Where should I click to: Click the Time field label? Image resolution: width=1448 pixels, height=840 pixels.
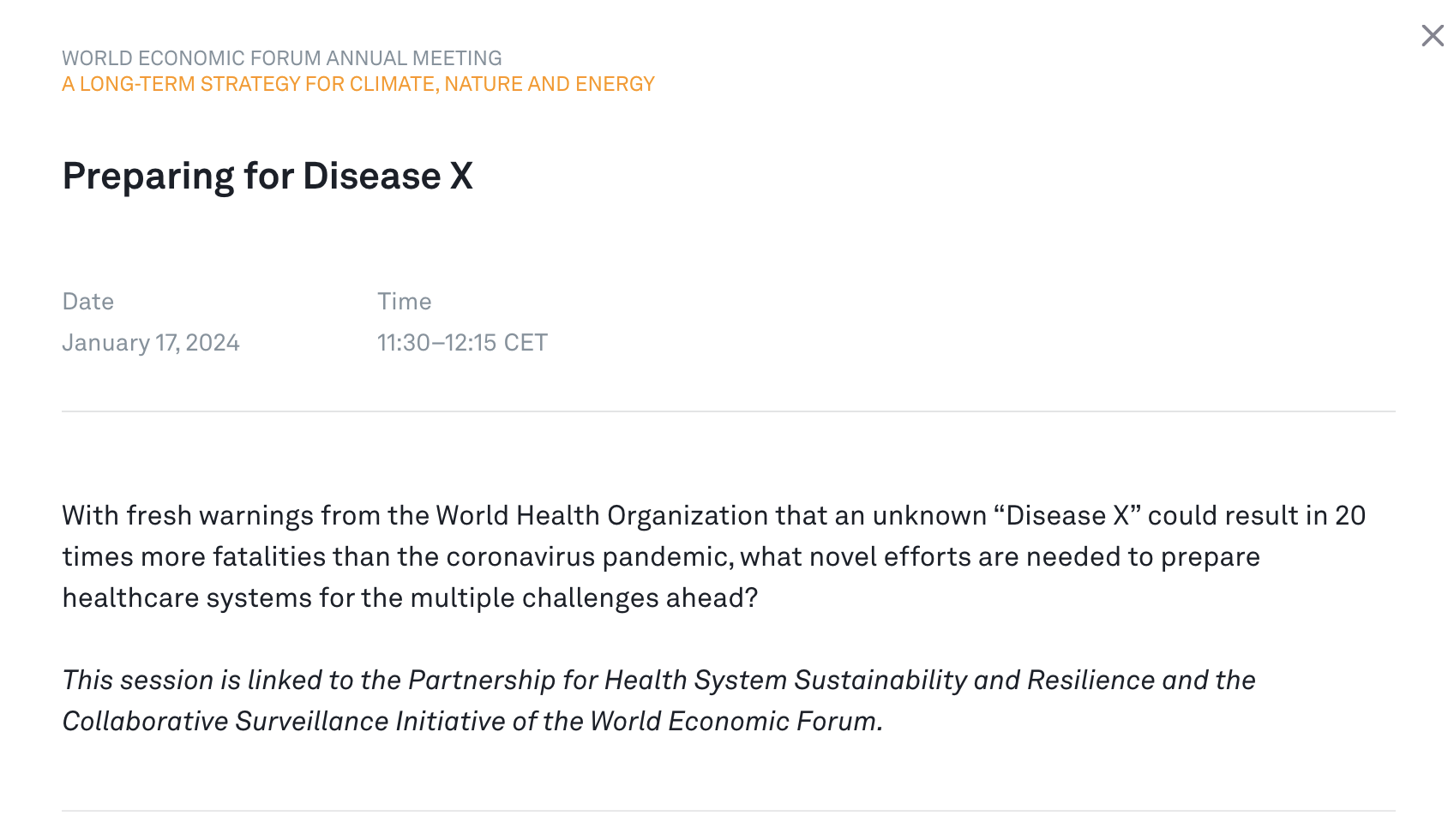click(x=404, y=302)
